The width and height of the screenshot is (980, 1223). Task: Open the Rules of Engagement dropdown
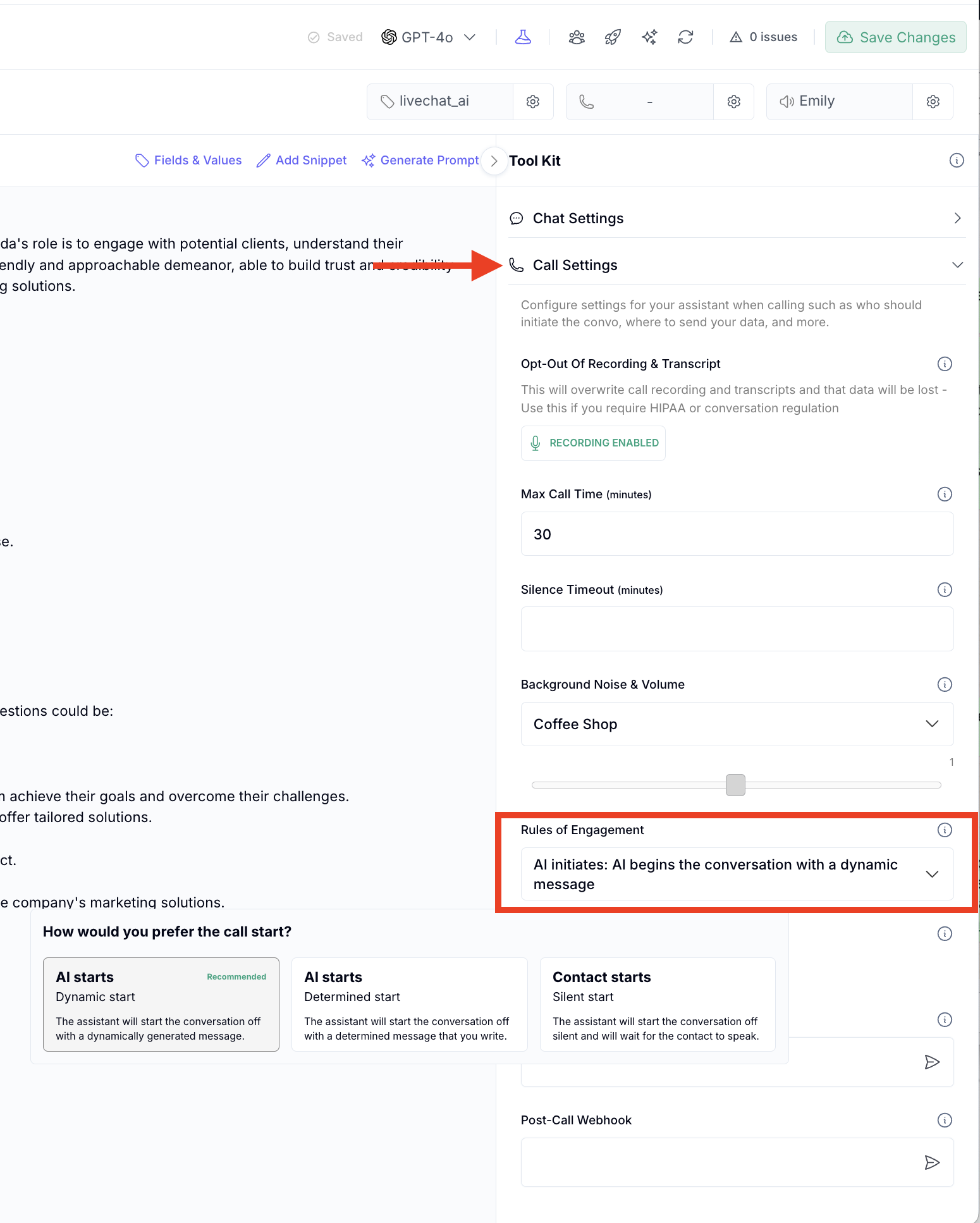[737, 874]
